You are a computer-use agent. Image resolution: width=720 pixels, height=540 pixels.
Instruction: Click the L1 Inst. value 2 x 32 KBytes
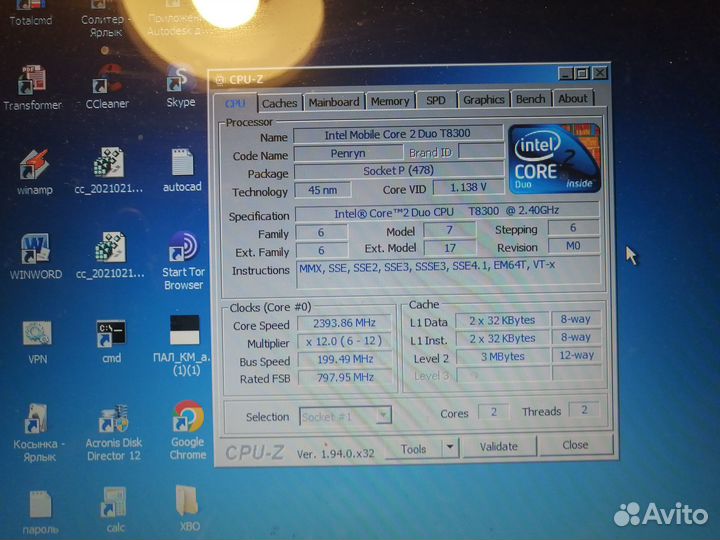click(x=502, y=338)
